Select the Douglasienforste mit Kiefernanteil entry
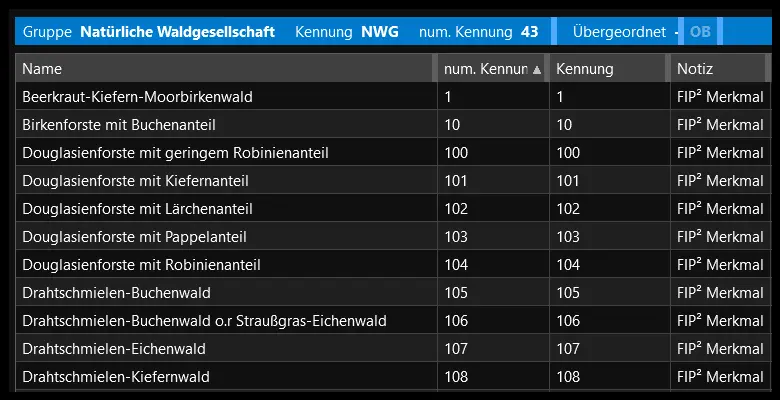The width and height of the screenshot is (780, 400). 135,181
